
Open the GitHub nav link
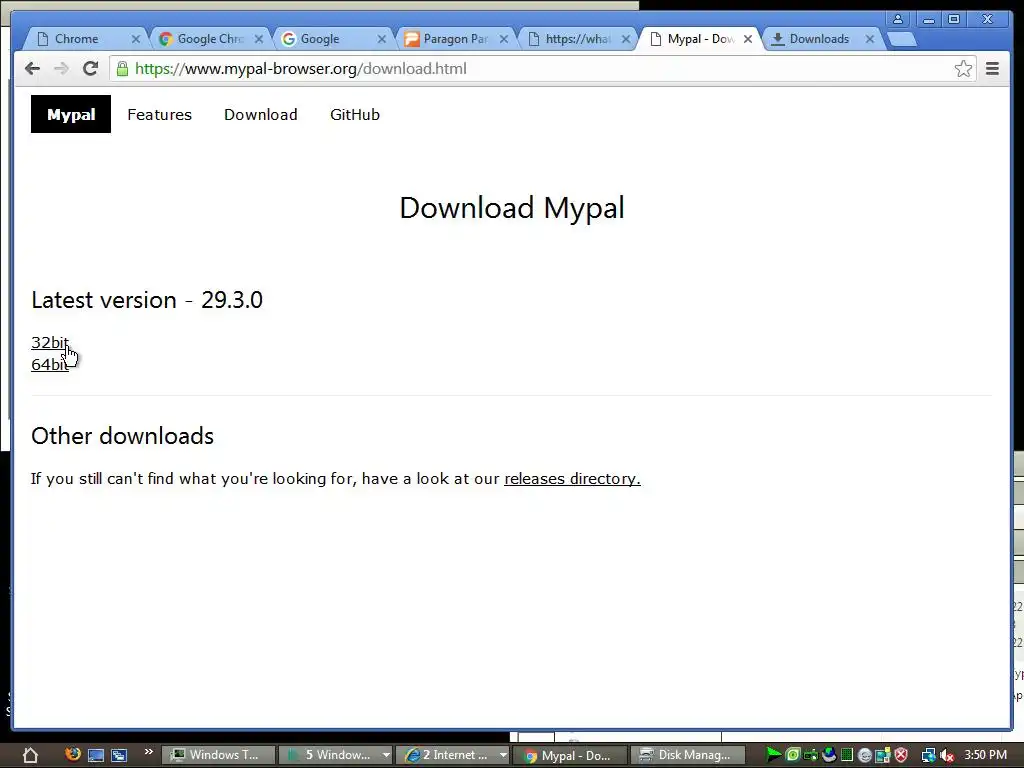coord(355,115)
